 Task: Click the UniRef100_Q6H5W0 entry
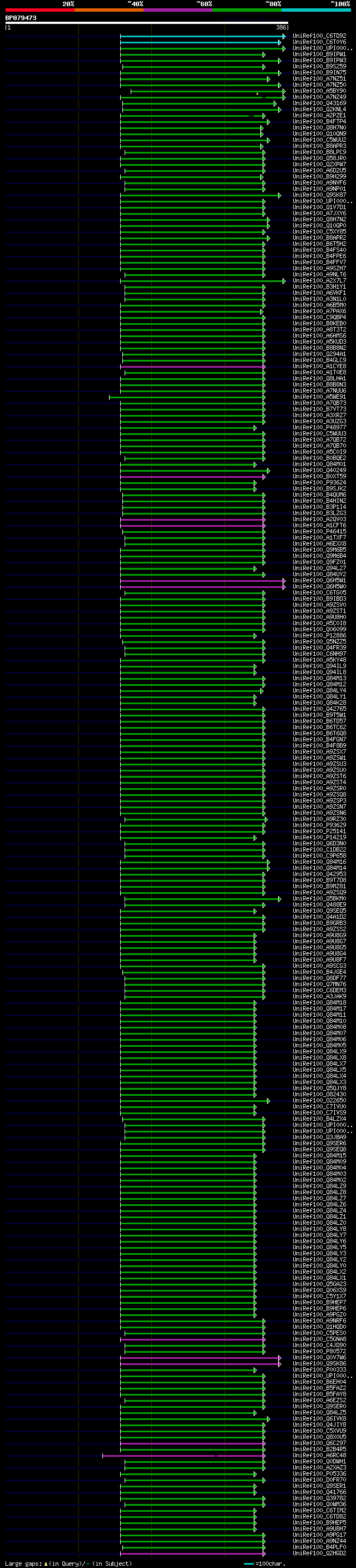(319, 586)
